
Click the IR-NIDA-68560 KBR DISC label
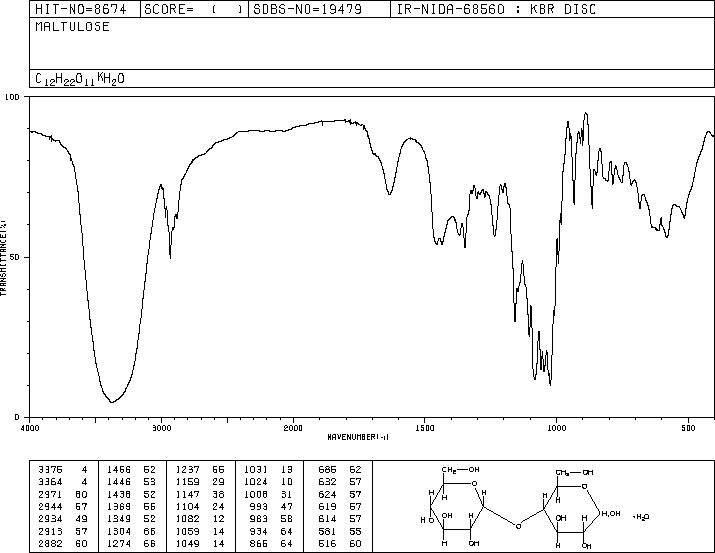click(496, 9)
